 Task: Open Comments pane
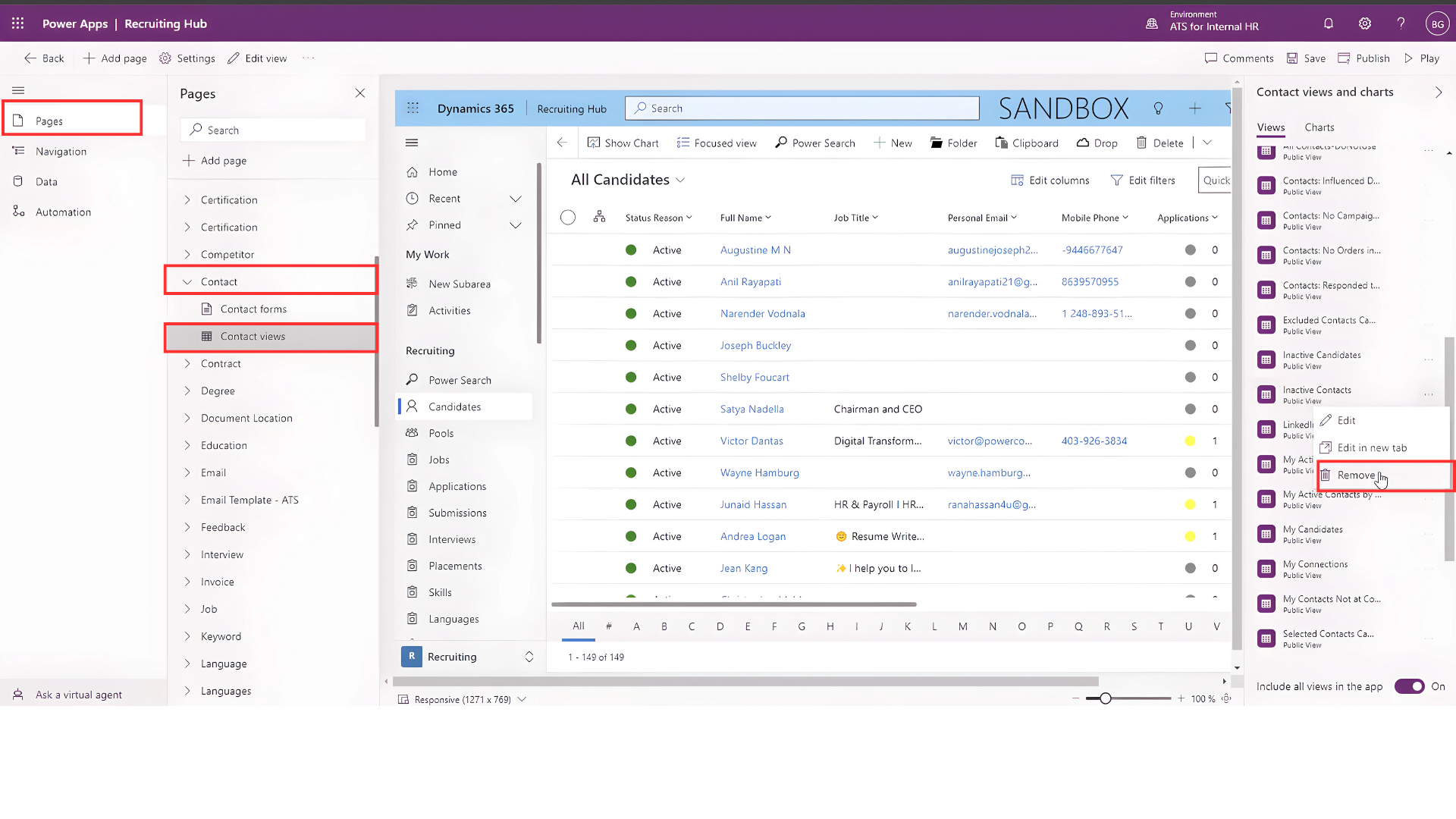coord(1239,58)
